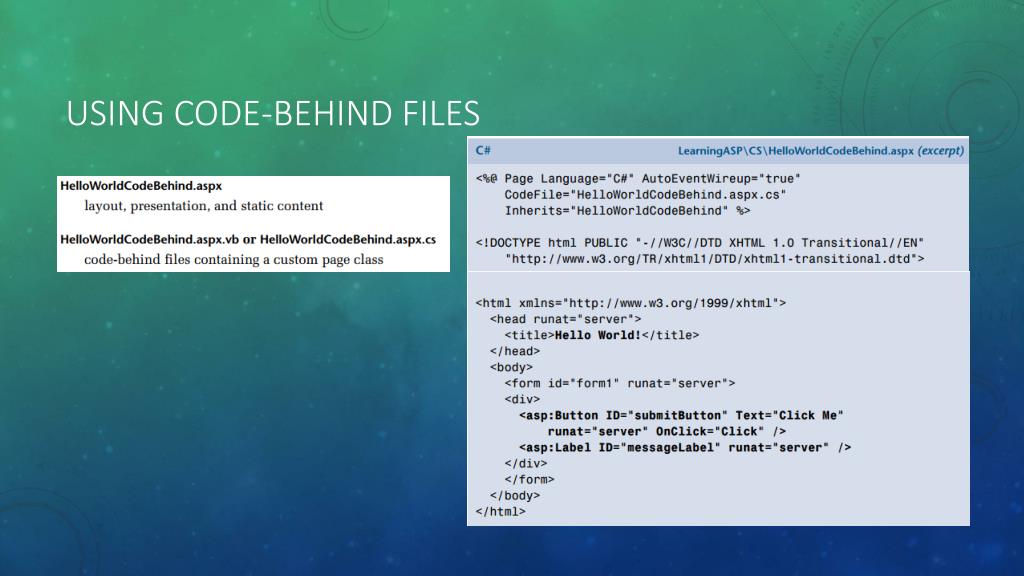Click the '<title>Hello World!</title>' line
The height and width of the screenshot is (576, 1024).
601,335
